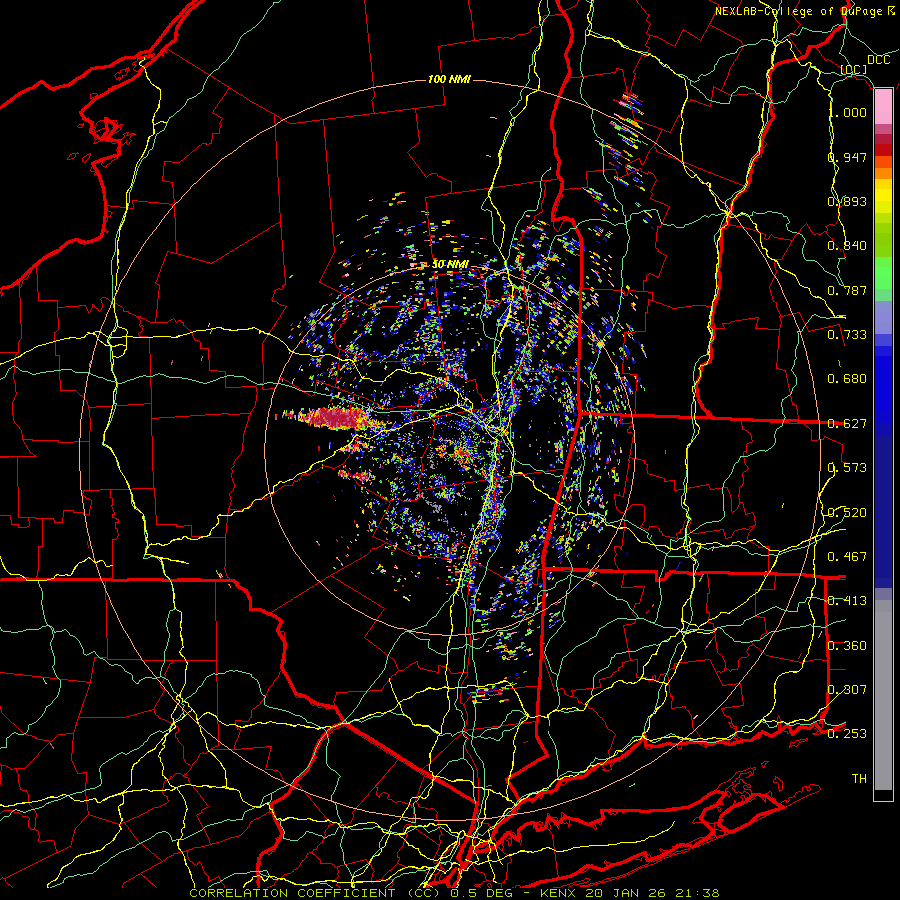The height and width of the screenshot is (900, 900).
Task: Click the 0.413 scale value
Action: point(847,601)
